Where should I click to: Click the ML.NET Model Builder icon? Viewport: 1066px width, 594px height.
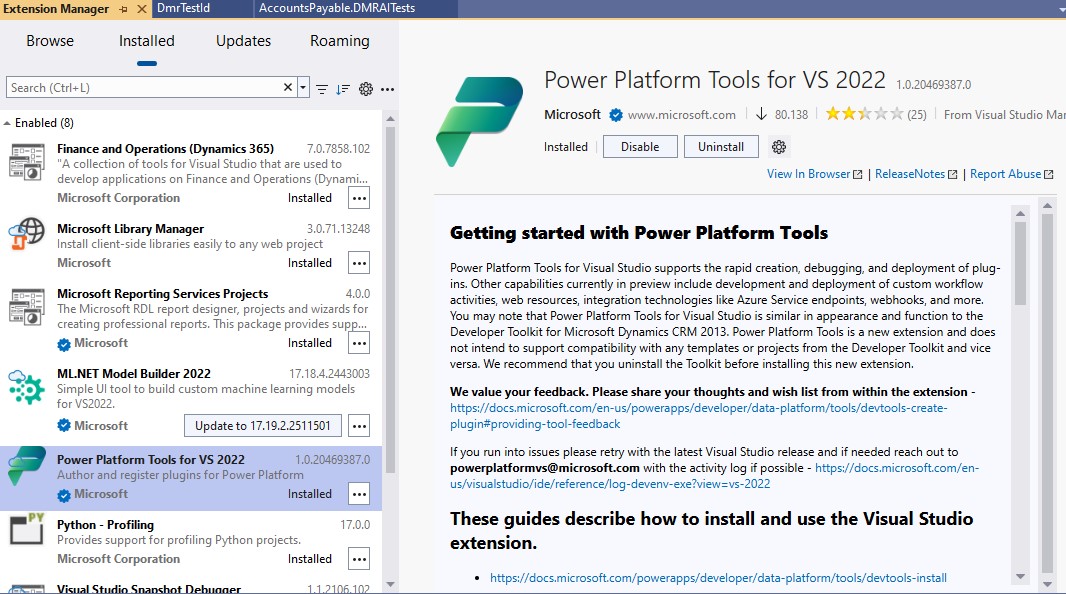coord(27,387)
